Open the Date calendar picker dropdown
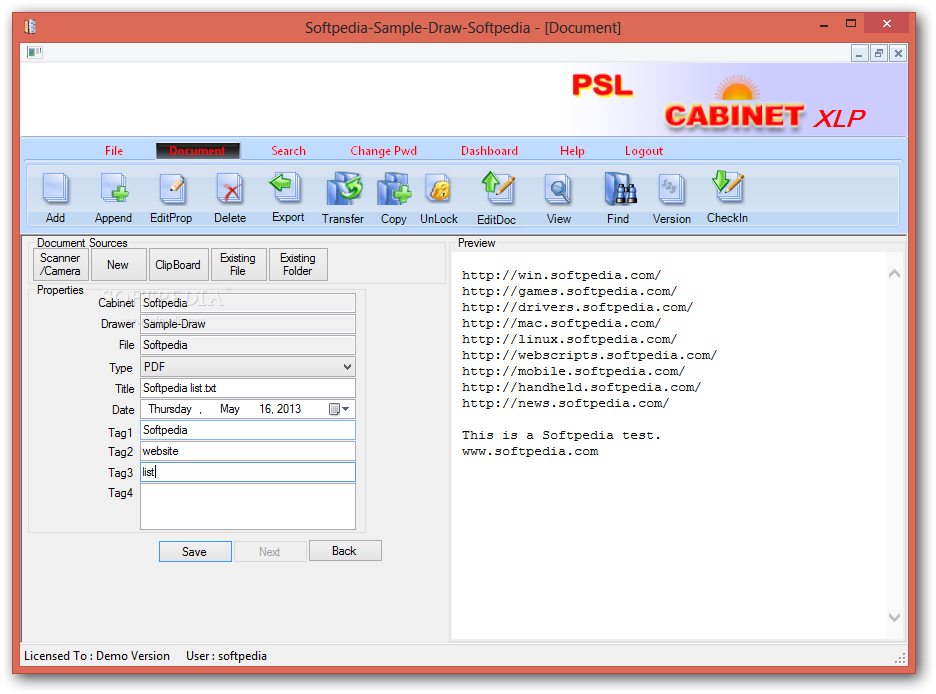Viewport: 936px width, 694px height. tap(340, 409)
